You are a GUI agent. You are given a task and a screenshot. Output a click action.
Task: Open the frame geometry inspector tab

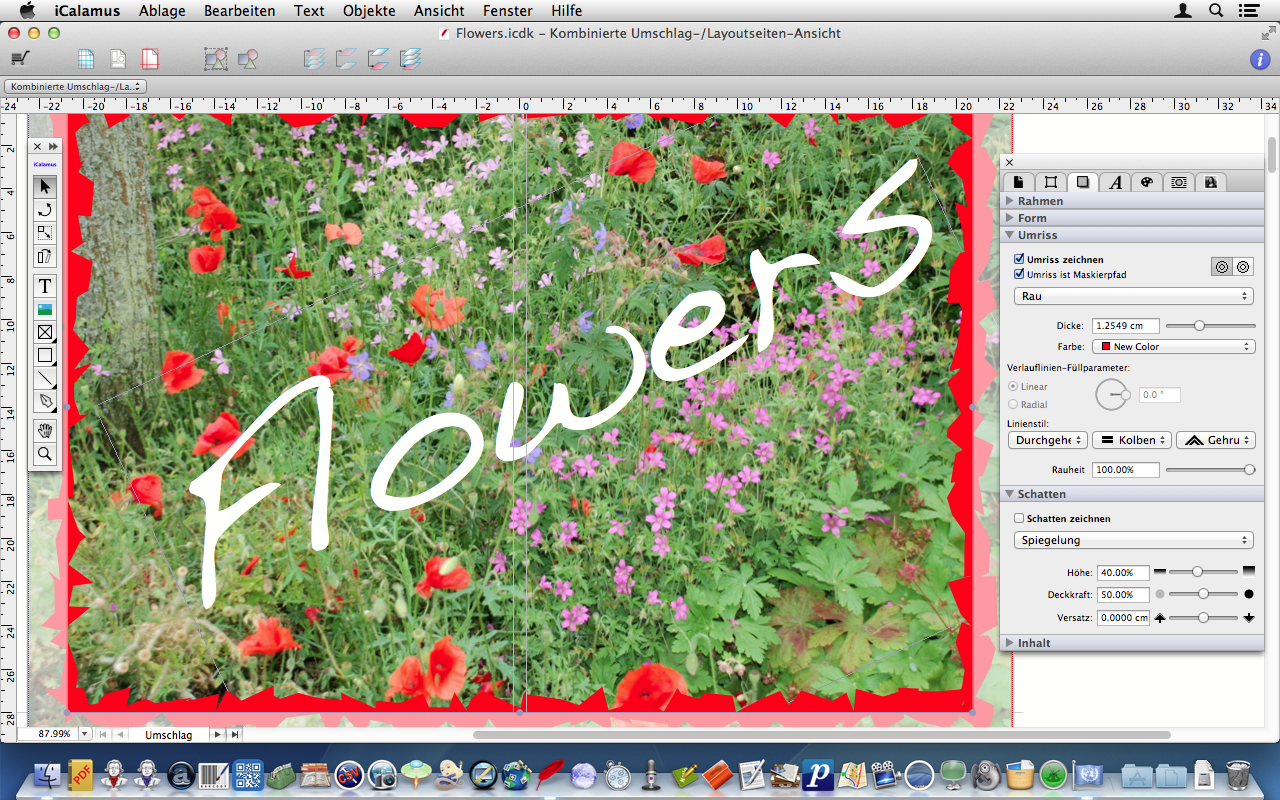coord(1050,182)
